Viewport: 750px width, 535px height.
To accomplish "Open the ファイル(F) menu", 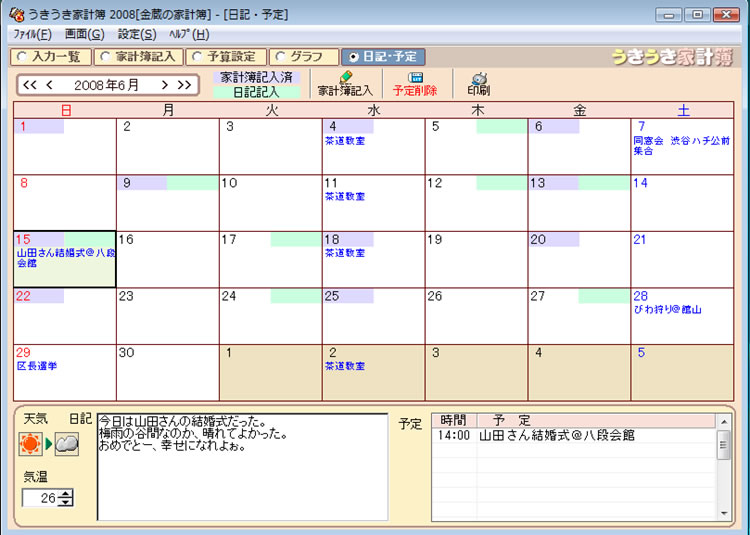I will [32, 34].
